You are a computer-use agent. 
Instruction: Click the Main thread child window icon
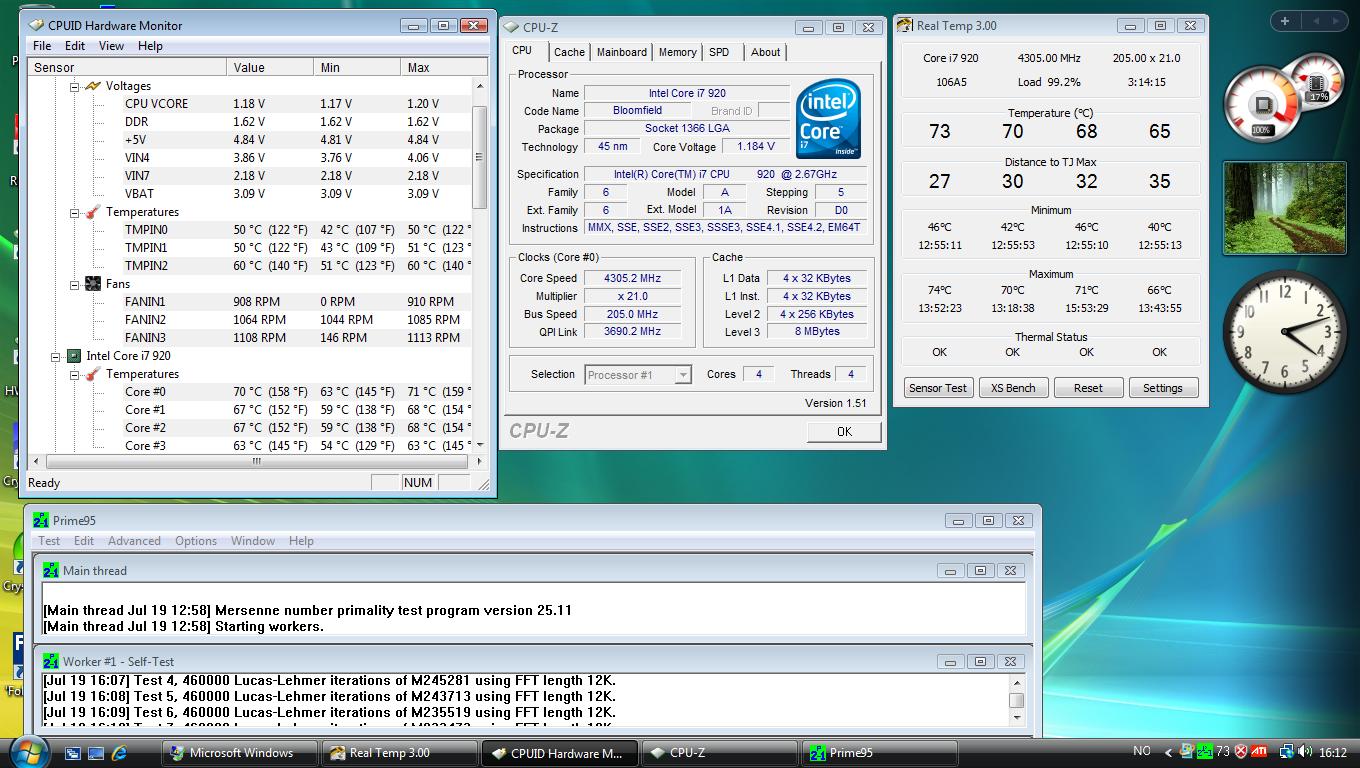[x=51, y=570]
